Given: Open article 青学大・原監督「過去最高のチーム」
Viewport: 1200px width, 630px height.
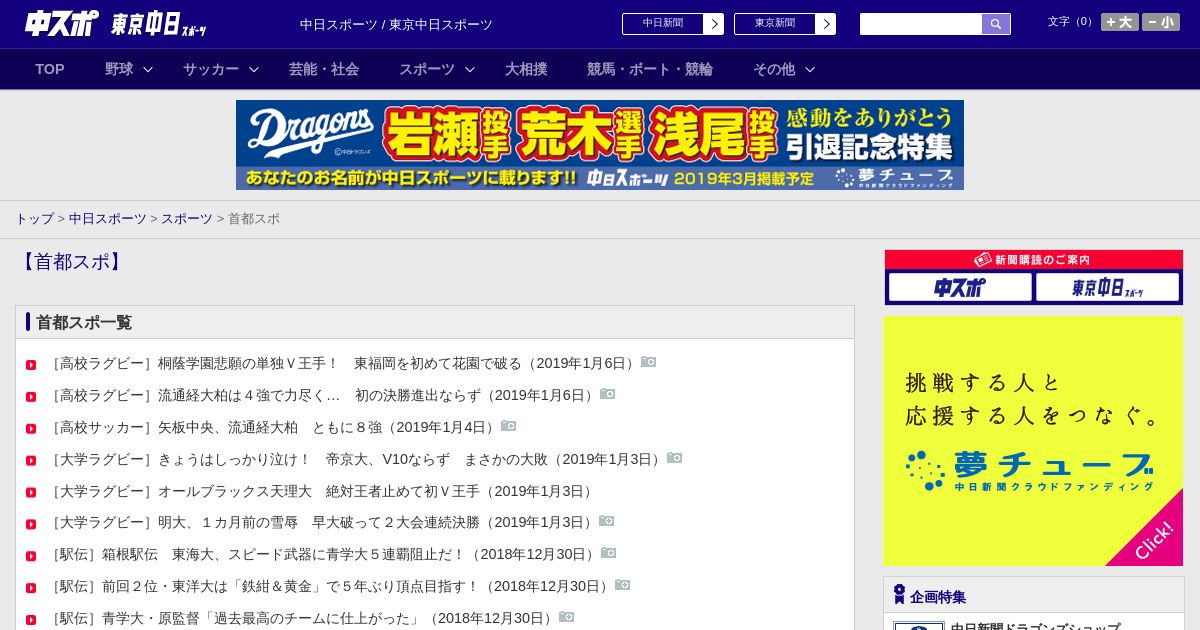Looking at the screenshot, I should tap(303, 618).
